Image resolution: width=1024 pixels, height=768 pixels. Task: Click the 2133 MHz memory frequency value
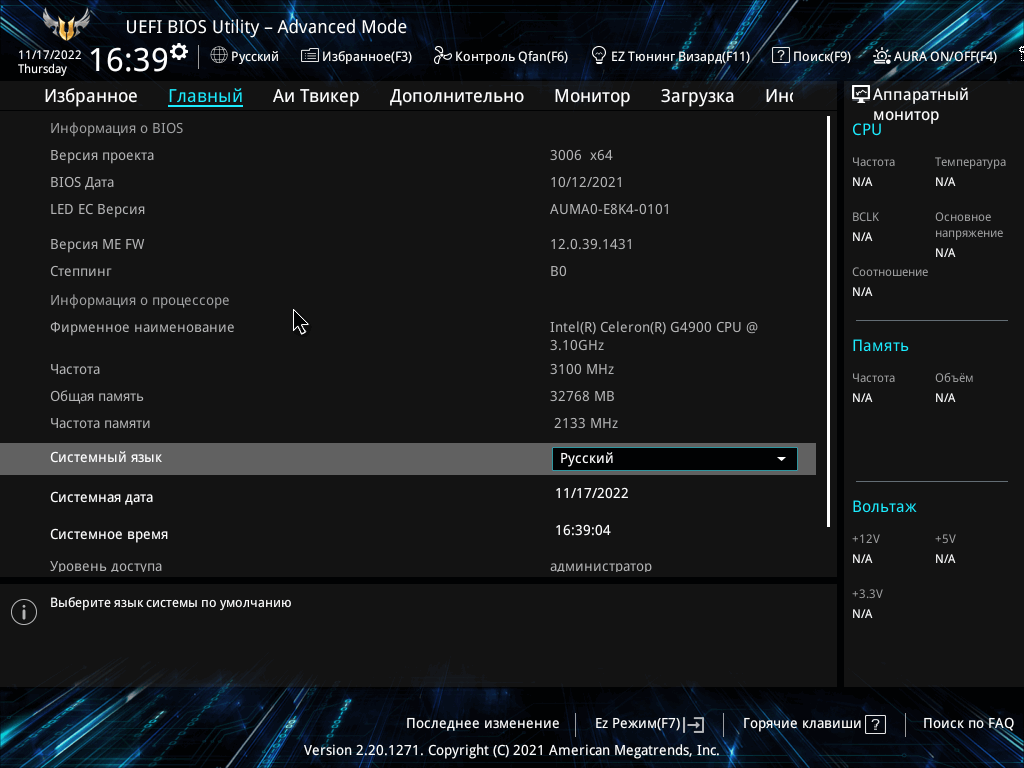tap(586, 423)
